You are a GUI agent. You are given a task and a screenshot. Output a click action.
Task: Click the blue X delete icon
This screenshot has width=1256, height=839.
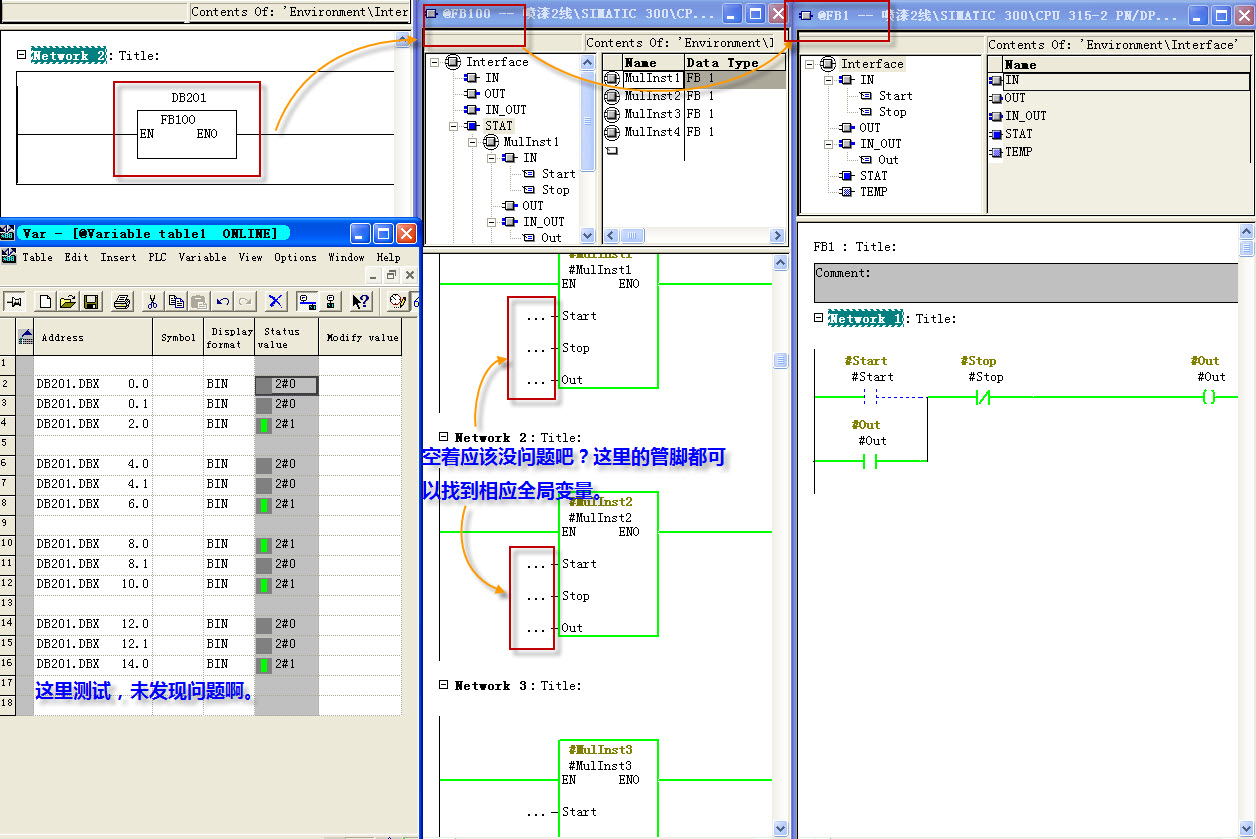pyautogui.click(x=276, y=301)
